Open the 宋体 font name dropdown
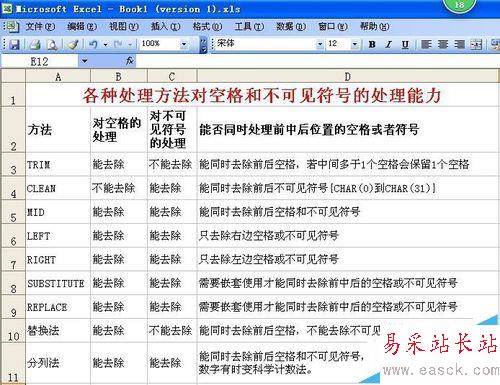 pyautogui.click(x=320, y=44)
